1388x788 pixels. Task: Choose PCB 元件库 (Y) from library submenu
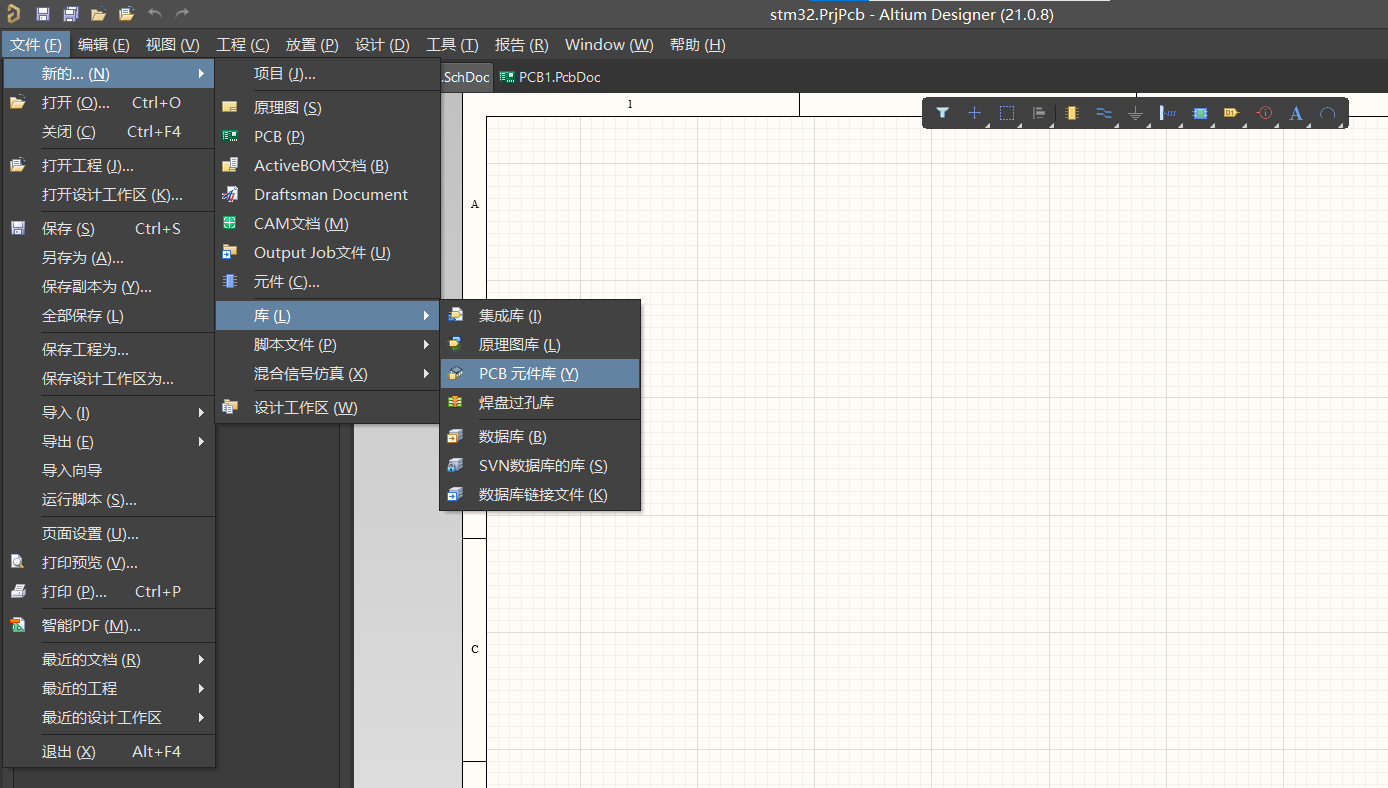tap(540, 374)
